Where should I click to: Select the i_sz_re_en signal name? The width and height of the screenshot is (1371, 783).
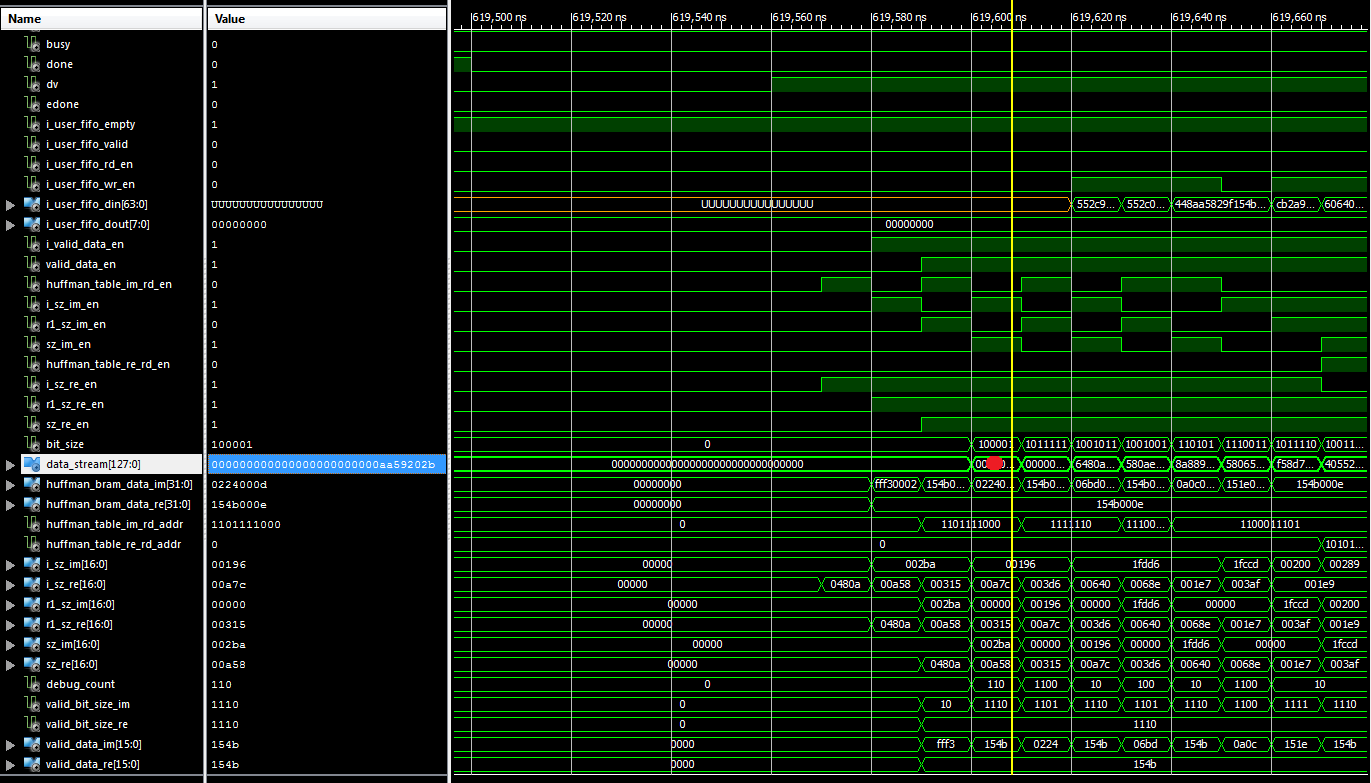pos(71,384)
